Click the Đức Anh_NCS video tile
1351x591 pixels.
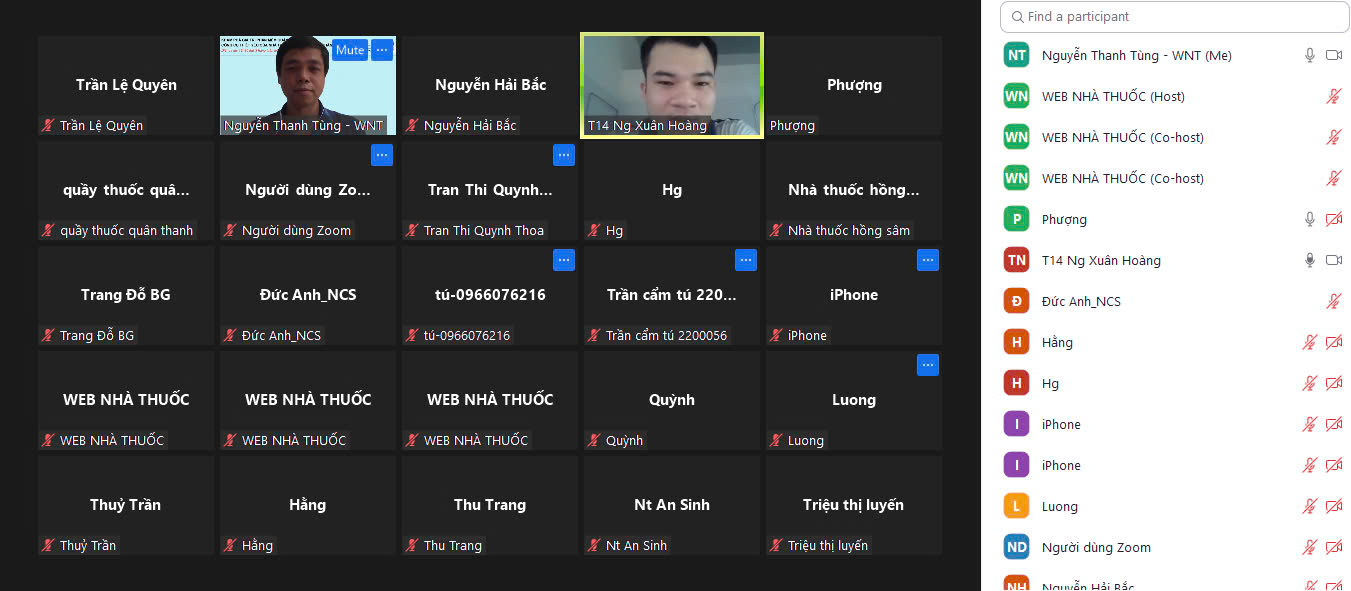pos(308,295)
